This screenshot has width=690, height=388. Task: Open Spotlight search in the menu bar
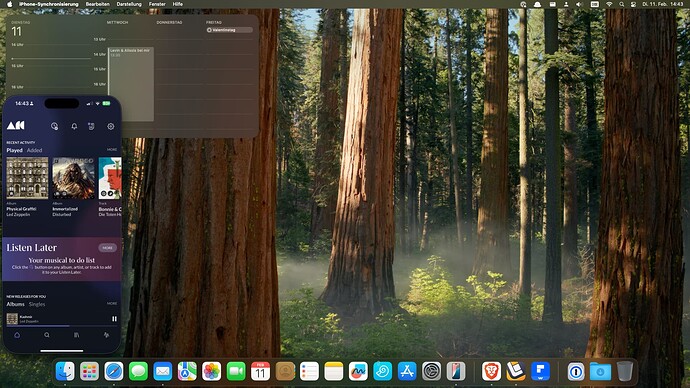pos(621,4)
